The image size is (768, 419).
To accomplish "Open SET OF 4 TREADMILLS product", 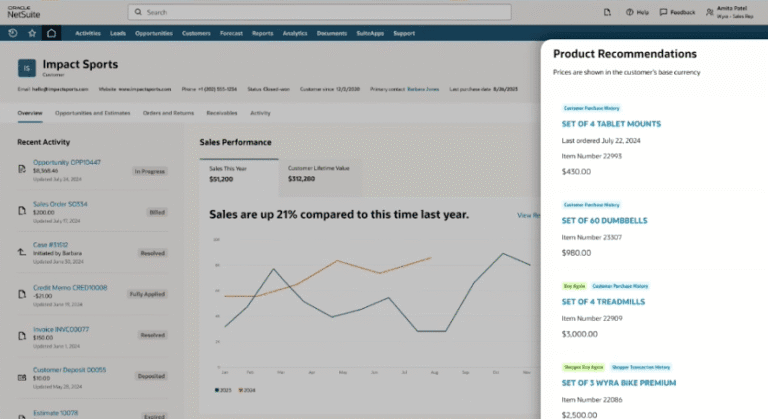I will pos(603,302).
